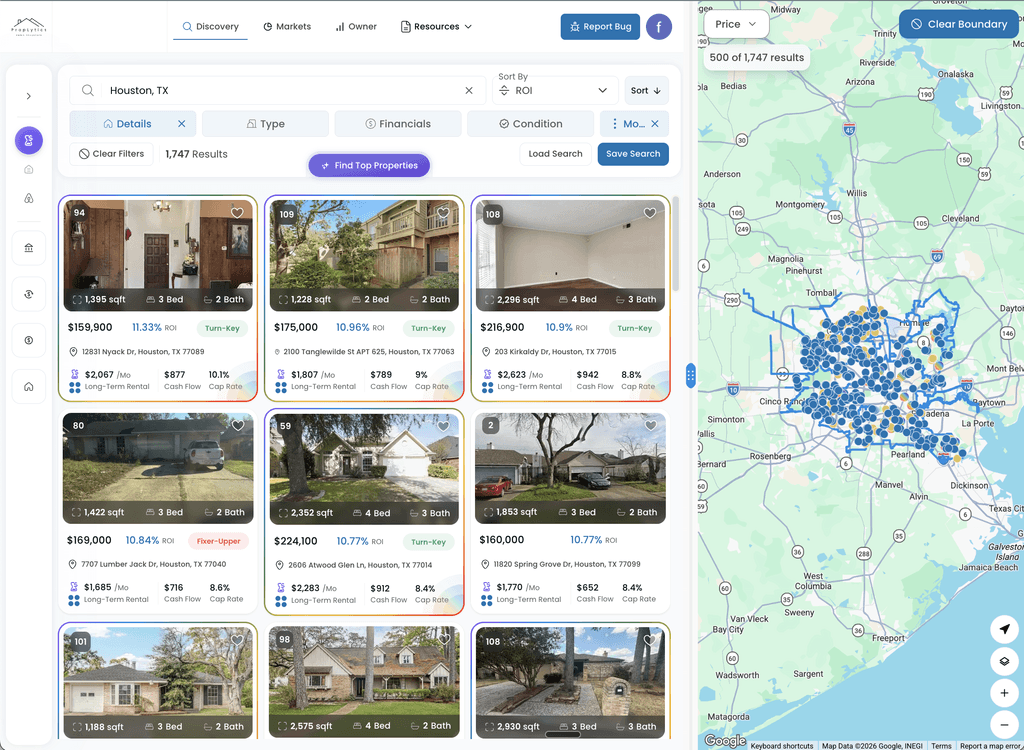Click the panel divider handle

click(x=691, y=376)
